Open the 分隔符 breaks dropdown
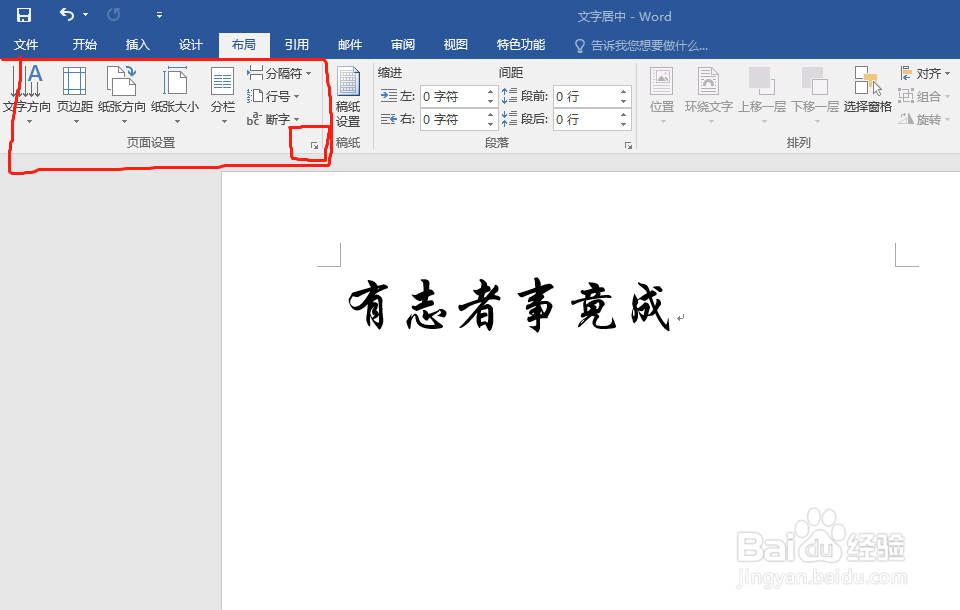Viewport: 960px width, 610px height. coord(279,73)
